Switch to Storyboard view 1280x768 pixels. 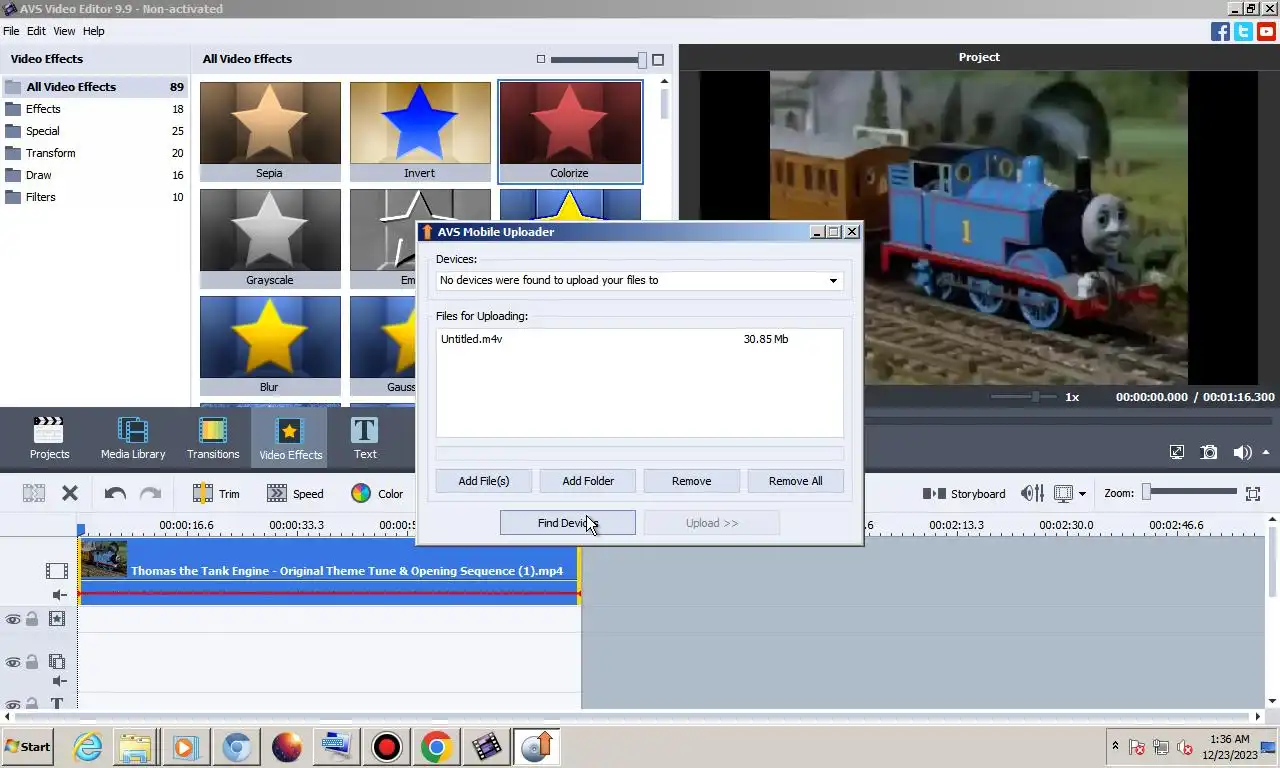point(964,493)
